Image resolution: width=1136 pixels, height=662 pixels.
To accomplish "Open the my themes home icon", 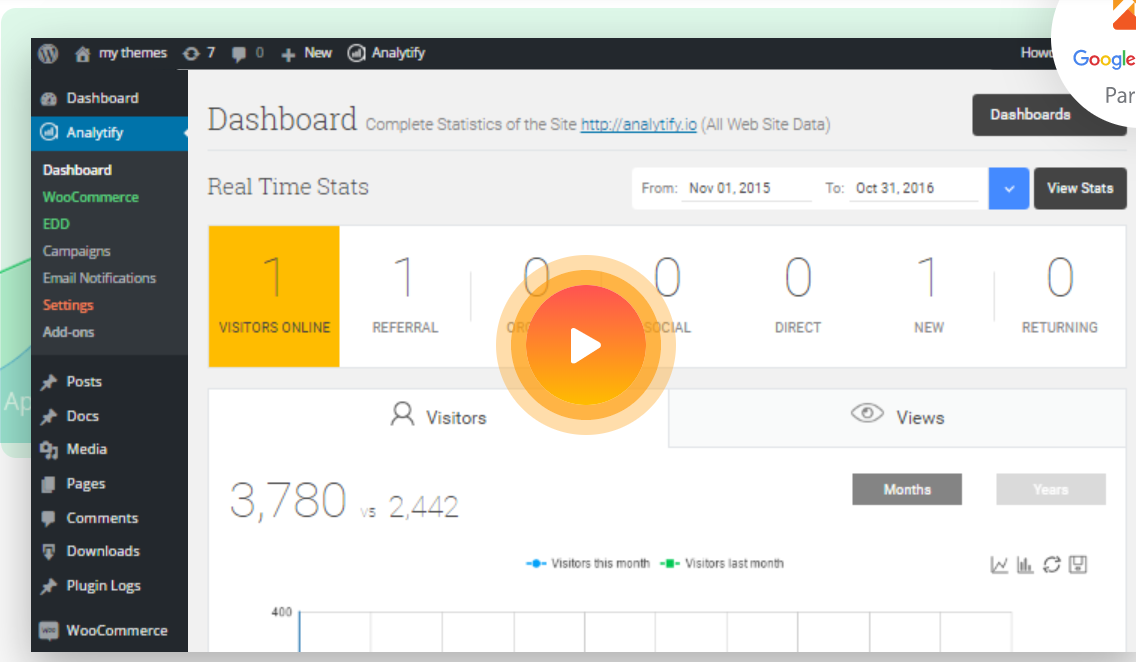I will coord(83,54).
